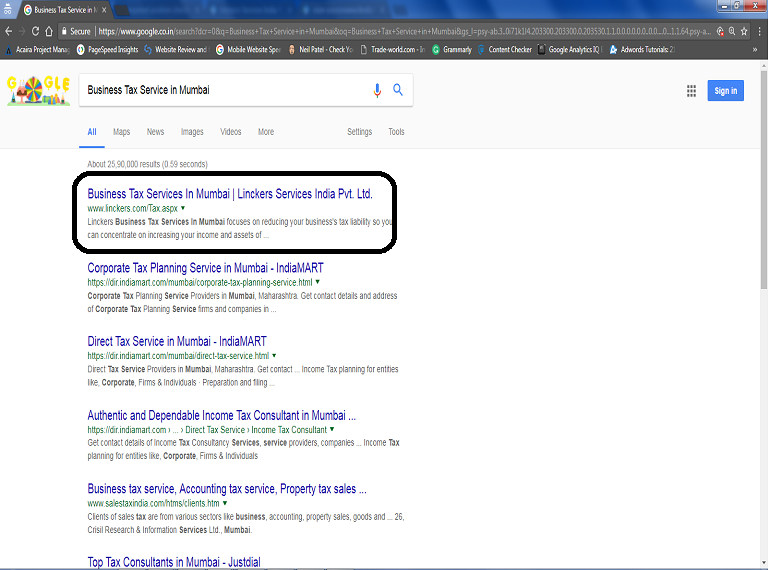Screen dimensions: 770x570
Task: Close the Business Tax Service browser tab
Action: click(x=104, y=10)
